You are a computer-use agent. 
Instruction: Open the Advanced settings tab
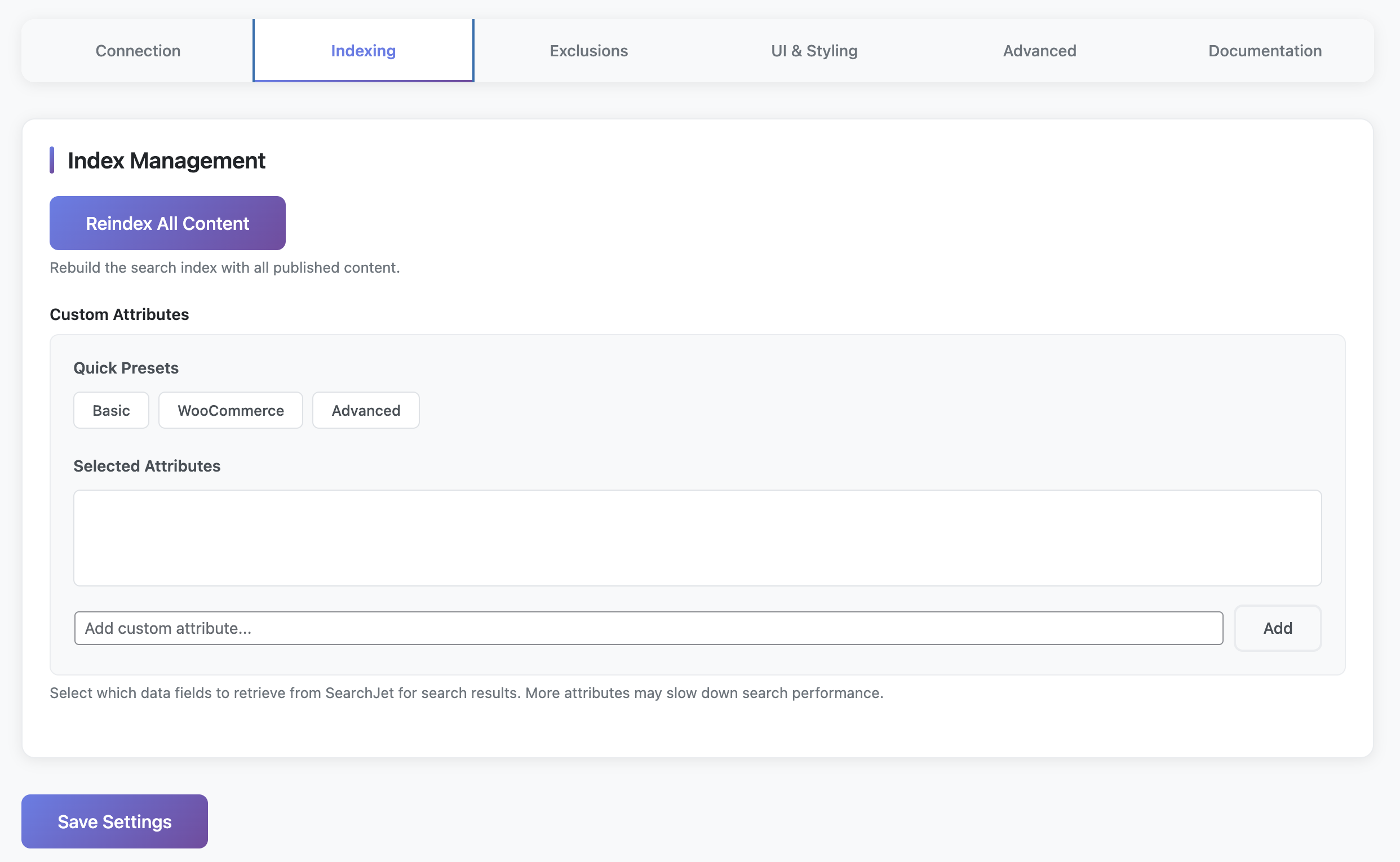1039,50
